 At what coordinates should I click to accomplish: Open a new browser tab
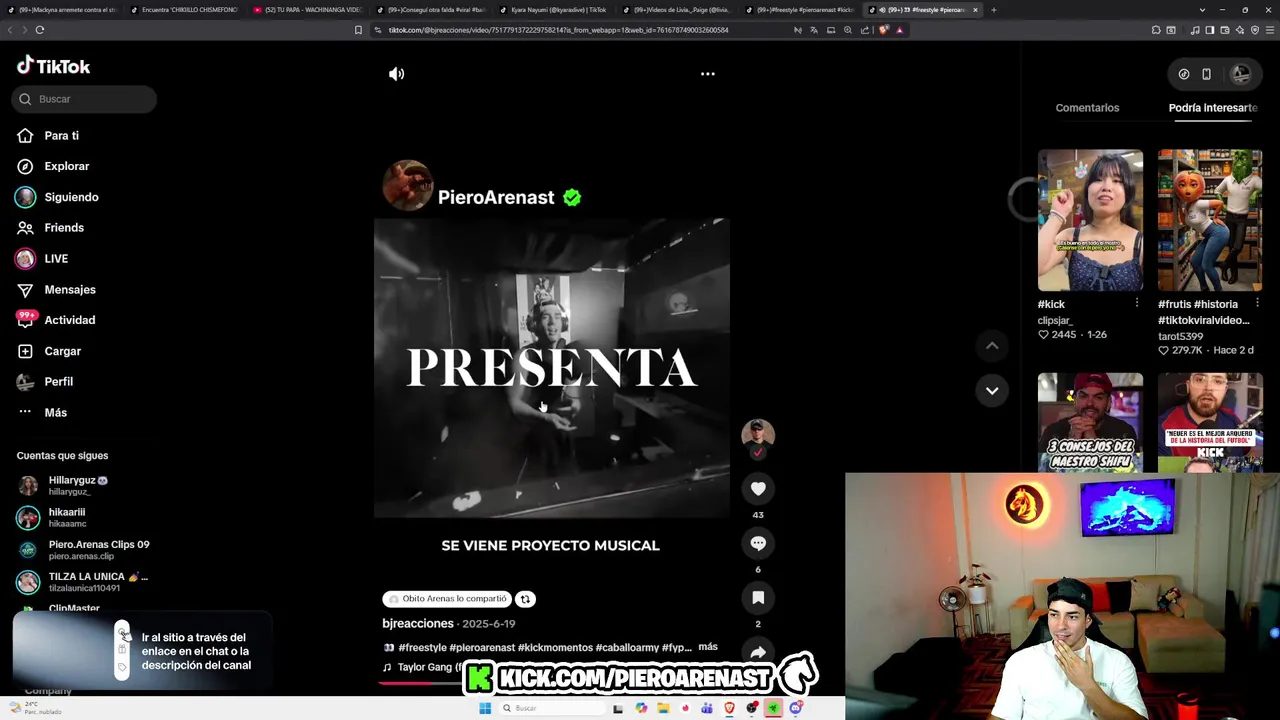[993, 10]
